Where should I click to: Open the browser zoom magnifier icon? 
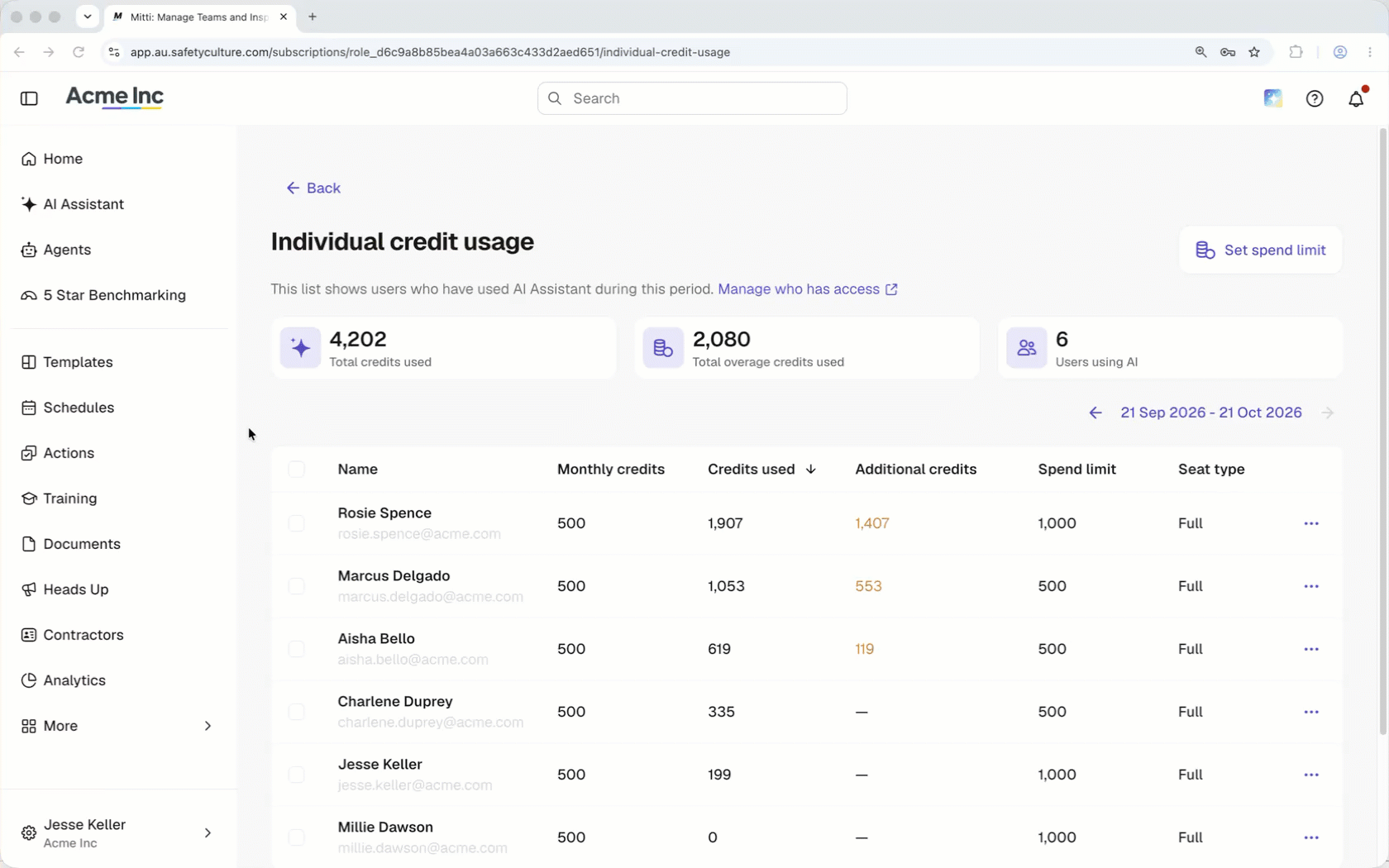click(x=1200, y=52)
